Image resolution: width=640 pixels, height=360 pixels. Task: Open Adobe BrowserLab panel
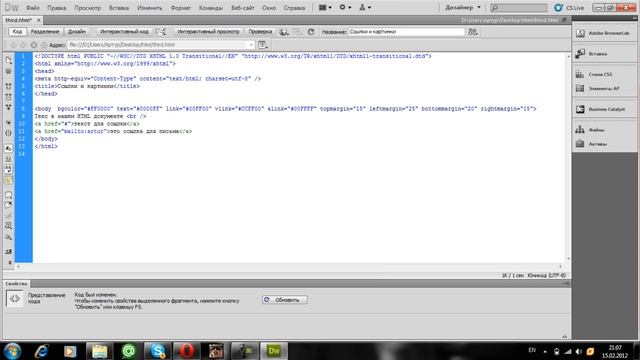pos(604,33)
